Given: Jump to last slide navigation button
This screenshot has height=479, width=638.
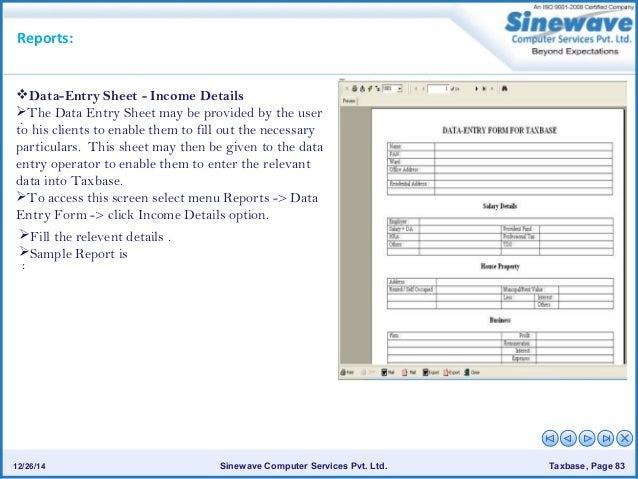Looking at the screenshot, I should point(605,438).
